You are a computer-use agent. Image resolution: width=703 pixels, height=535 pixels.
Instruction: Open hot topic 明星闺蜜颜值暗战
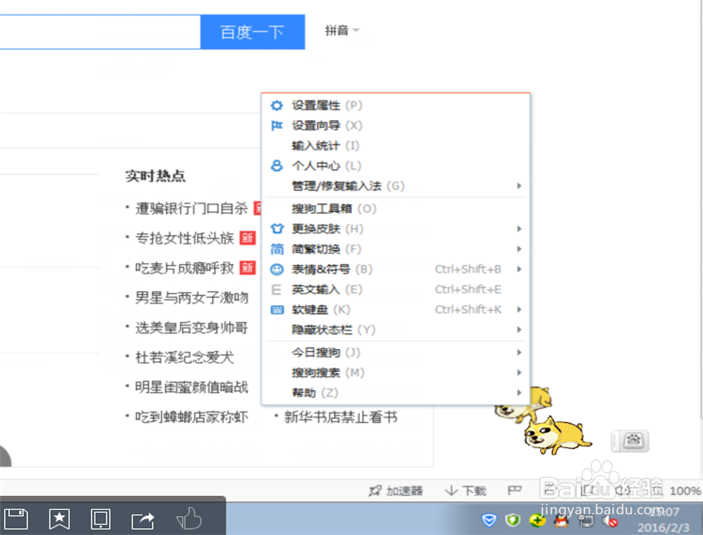pos(191,387)
